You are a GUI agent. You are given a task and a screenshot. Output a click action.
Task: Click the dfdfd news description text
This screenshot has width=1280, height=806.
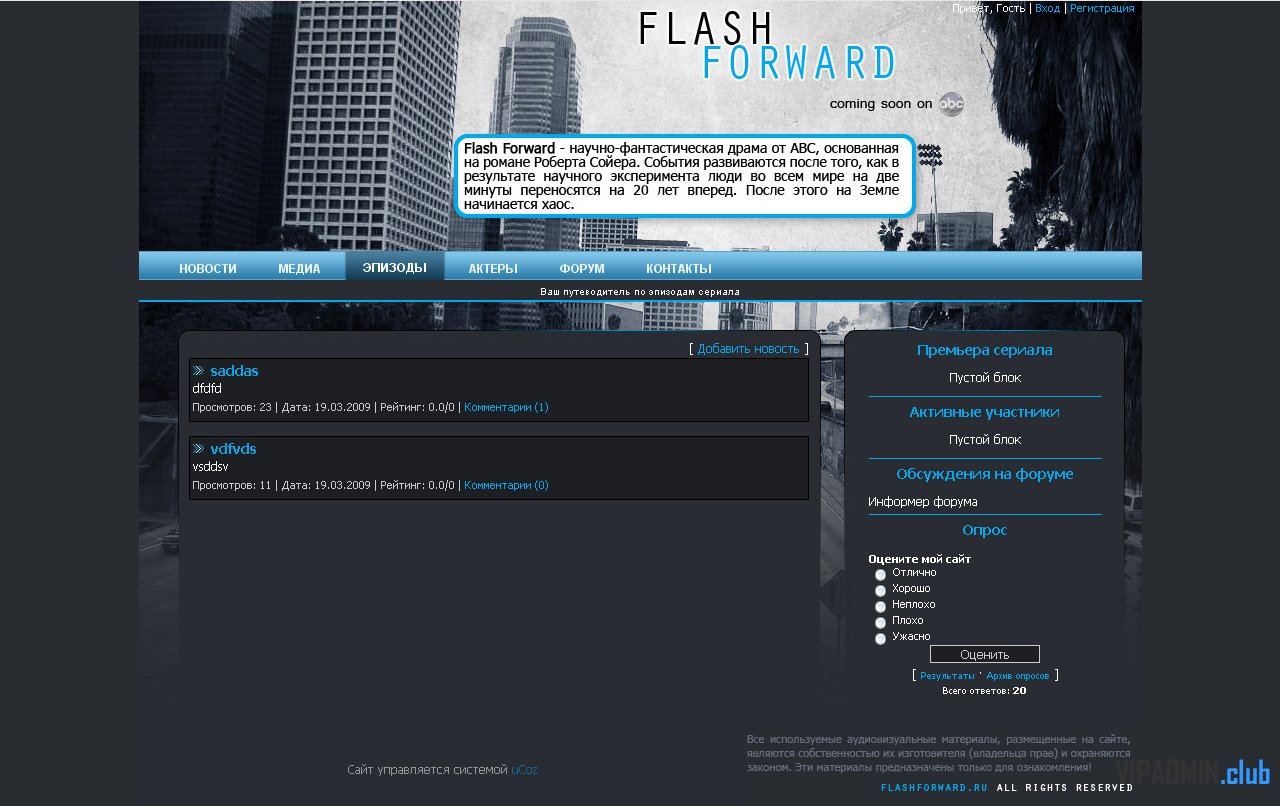[x=207, y=389]
